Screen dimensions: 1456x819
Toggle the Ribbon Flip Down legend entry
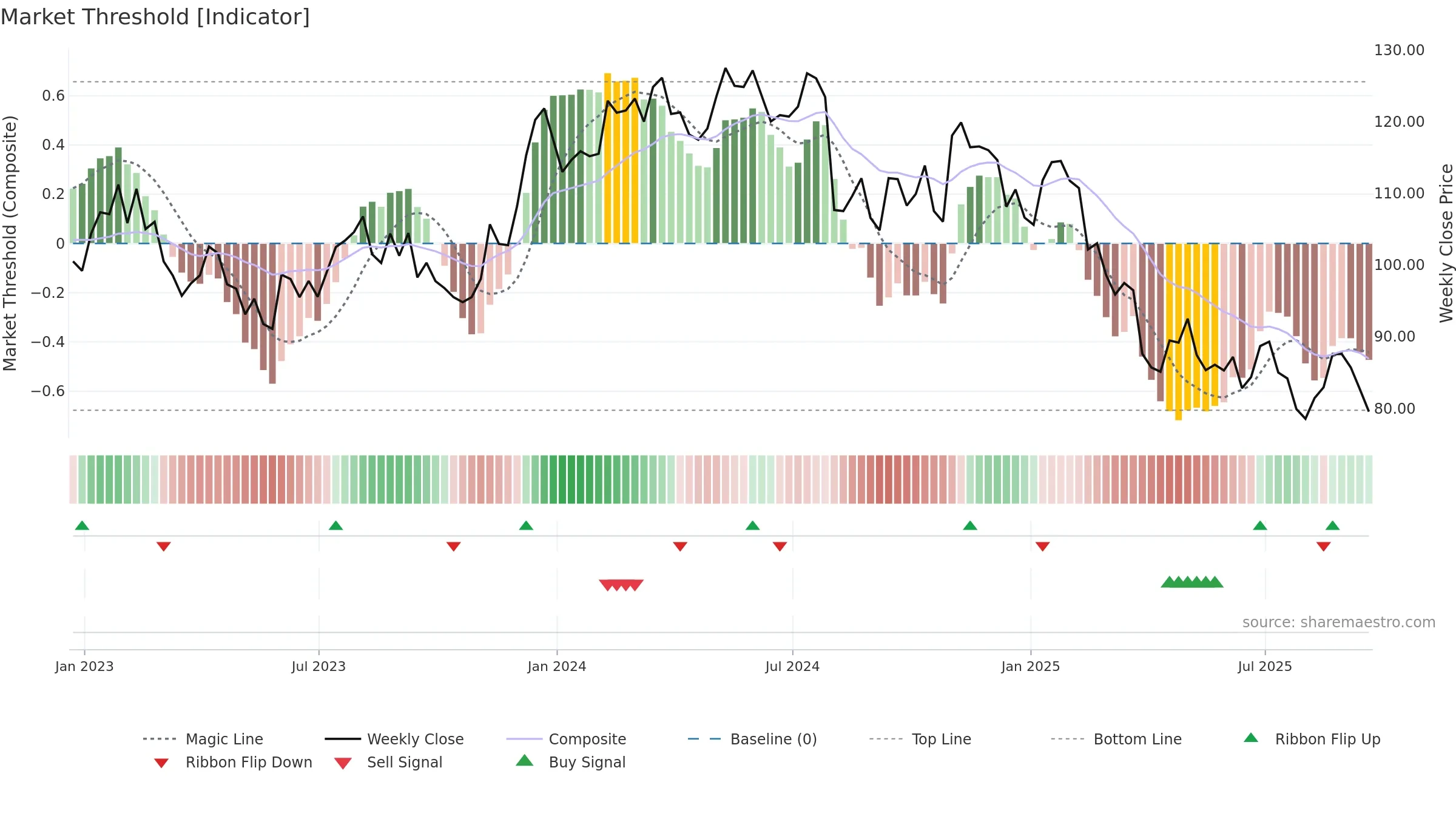(x=232, y=762)
